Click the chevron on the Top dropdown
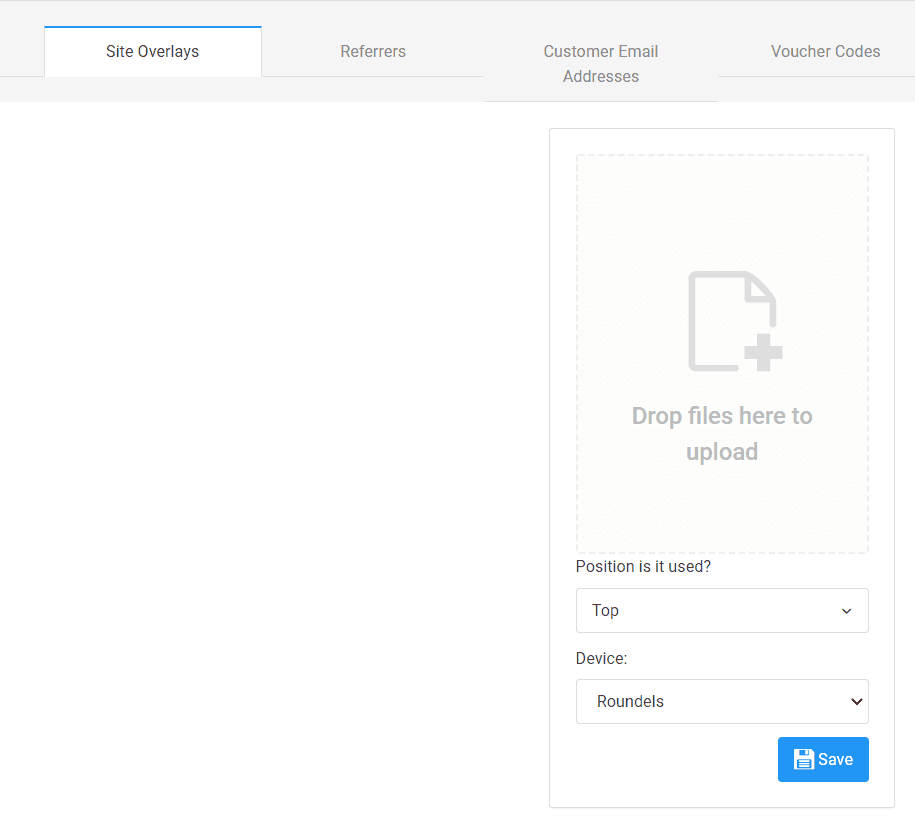The image size is (915, 818). point(846,610)
